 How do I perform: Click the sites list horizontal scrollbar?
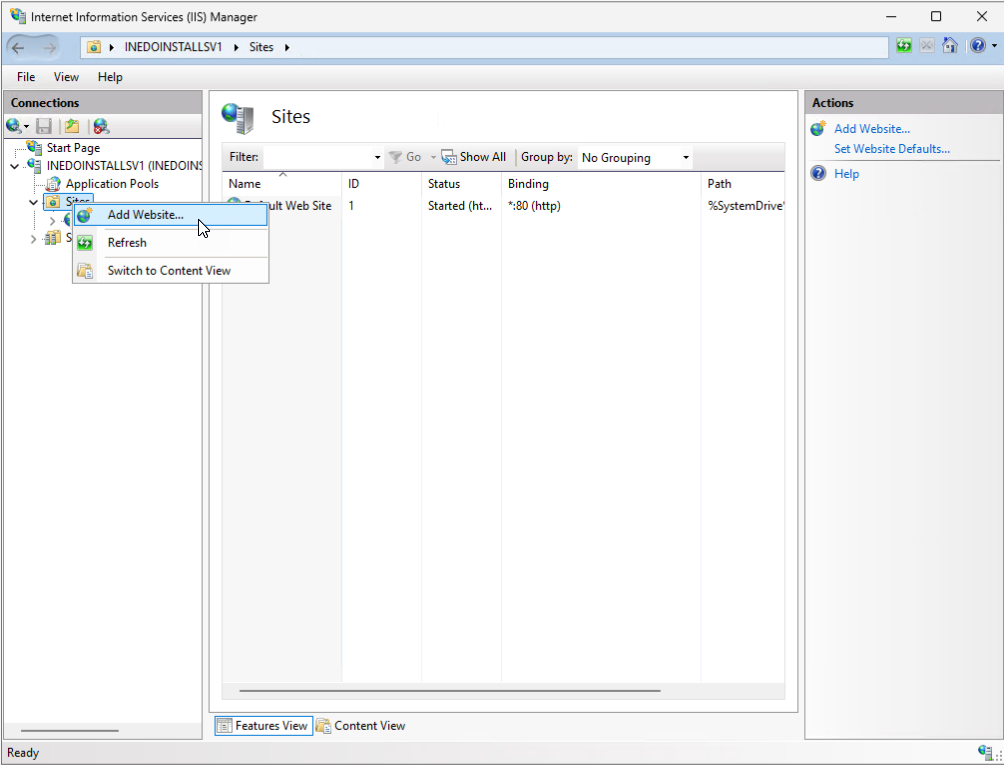coord(449,691)
